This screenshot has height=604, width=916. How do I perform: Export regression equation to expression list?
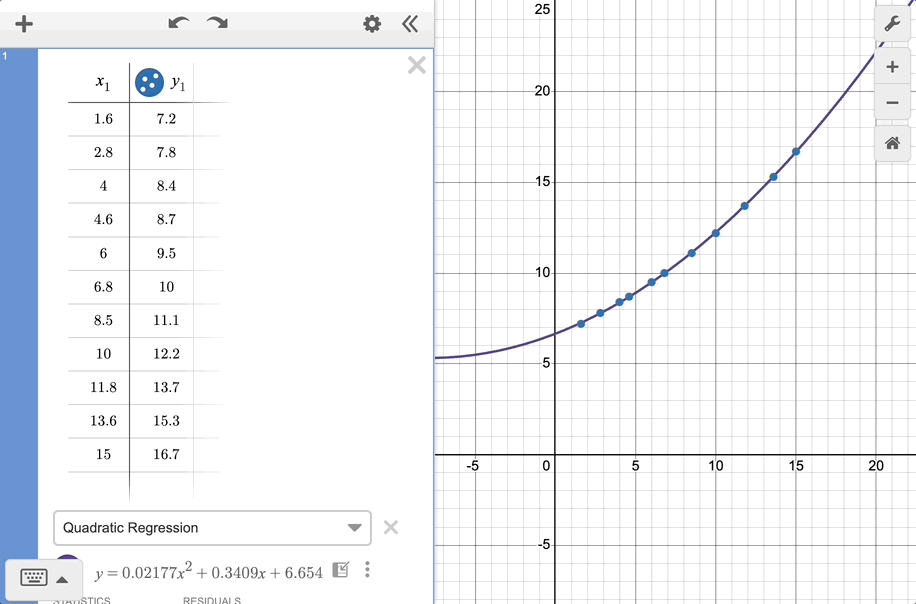340,570
